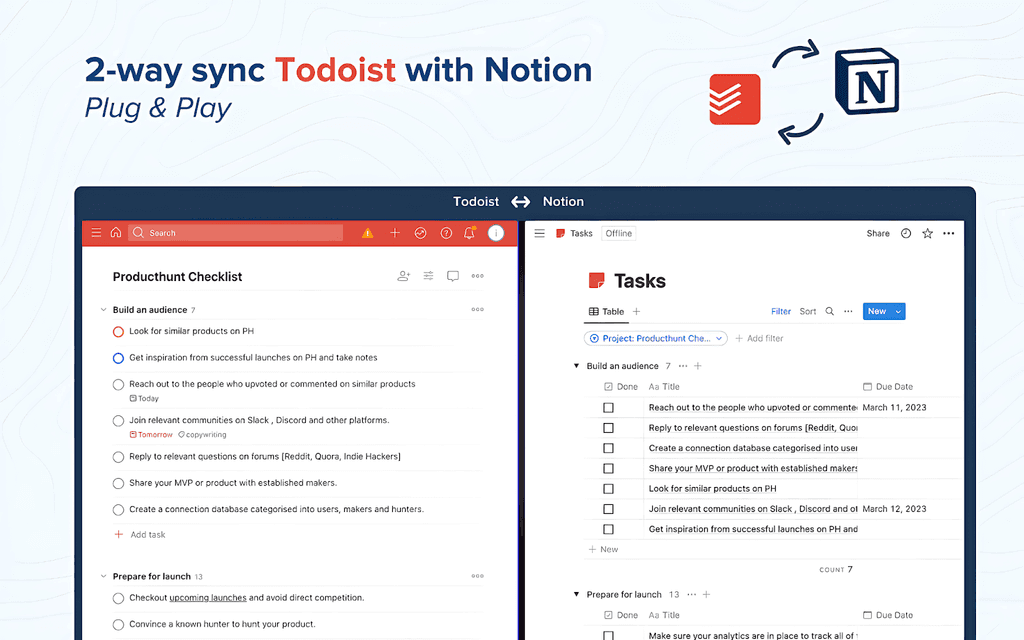Open the Todoist hamburger menu
The height and width of the screenshot is (640, 1024).
96,232
